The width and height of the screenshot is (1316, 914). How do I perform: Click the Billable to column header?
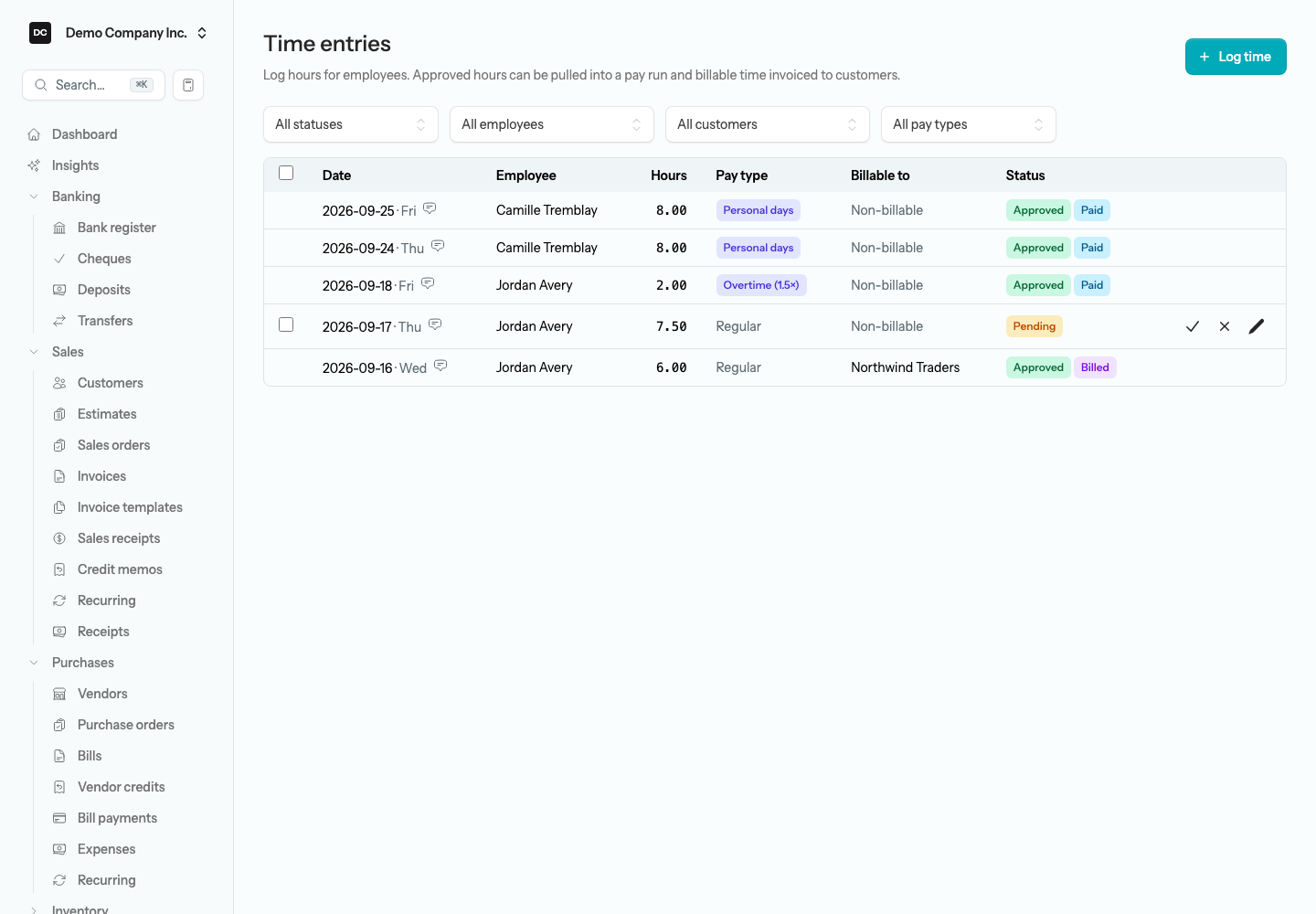click(x=880, y=175)
